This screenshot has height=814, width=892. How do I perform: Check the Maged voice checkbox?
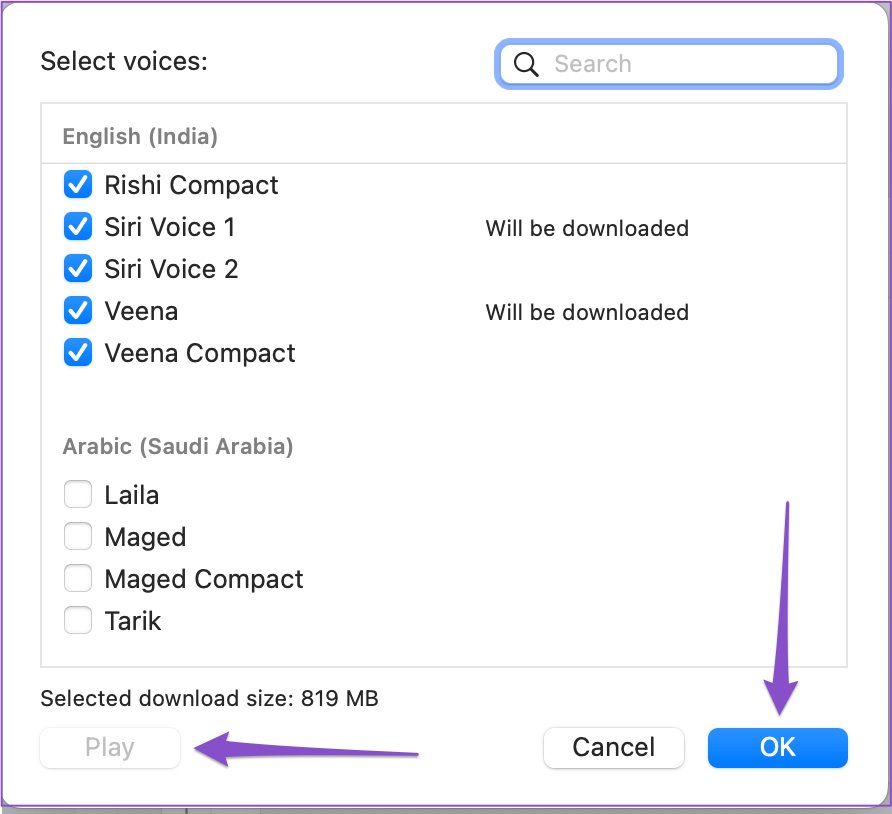(78, 536)
